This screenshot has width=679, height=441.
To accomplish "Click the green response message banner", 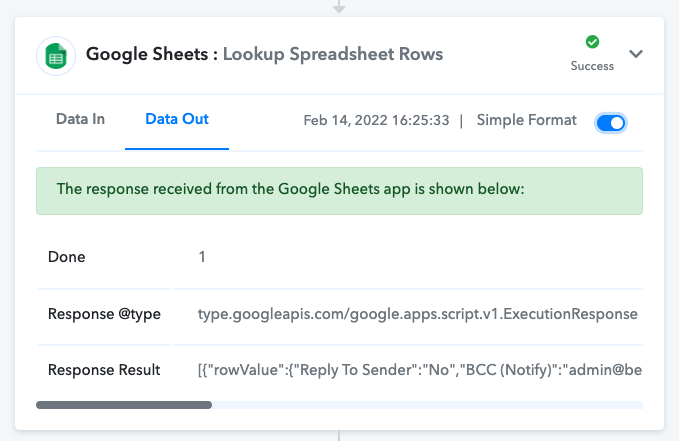I will tap(339, 191).
